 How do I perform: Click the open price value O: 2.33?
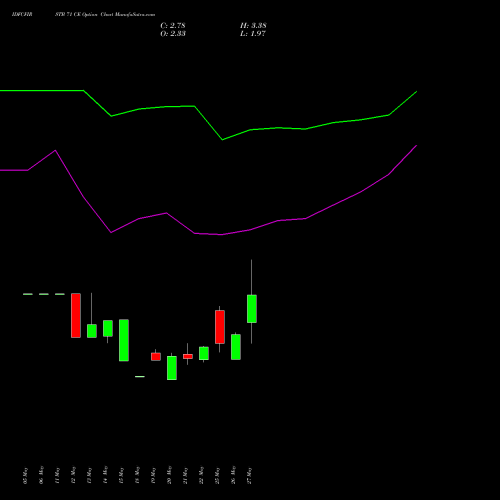tap(173, 34)
